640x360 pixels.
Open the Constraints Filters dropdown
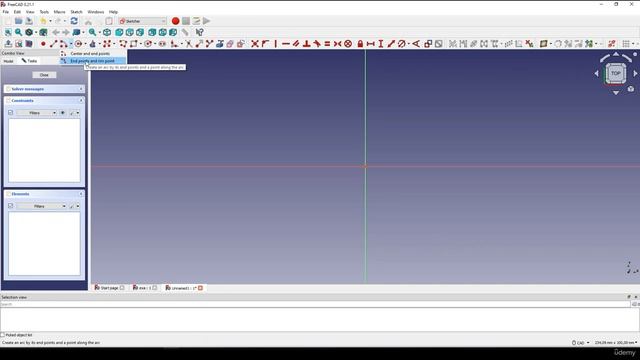click(36, 113)
